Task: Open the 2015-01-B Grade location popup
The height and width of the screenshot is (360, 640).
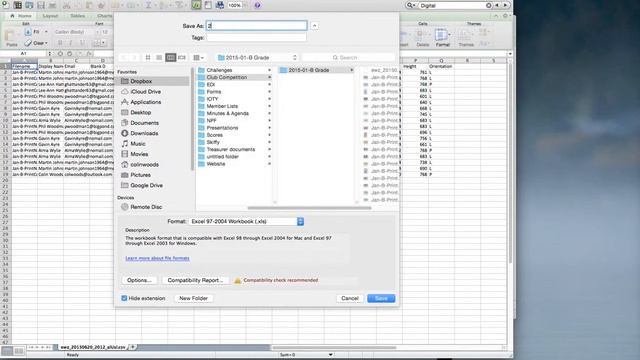Action: click(x=257, y=58)
